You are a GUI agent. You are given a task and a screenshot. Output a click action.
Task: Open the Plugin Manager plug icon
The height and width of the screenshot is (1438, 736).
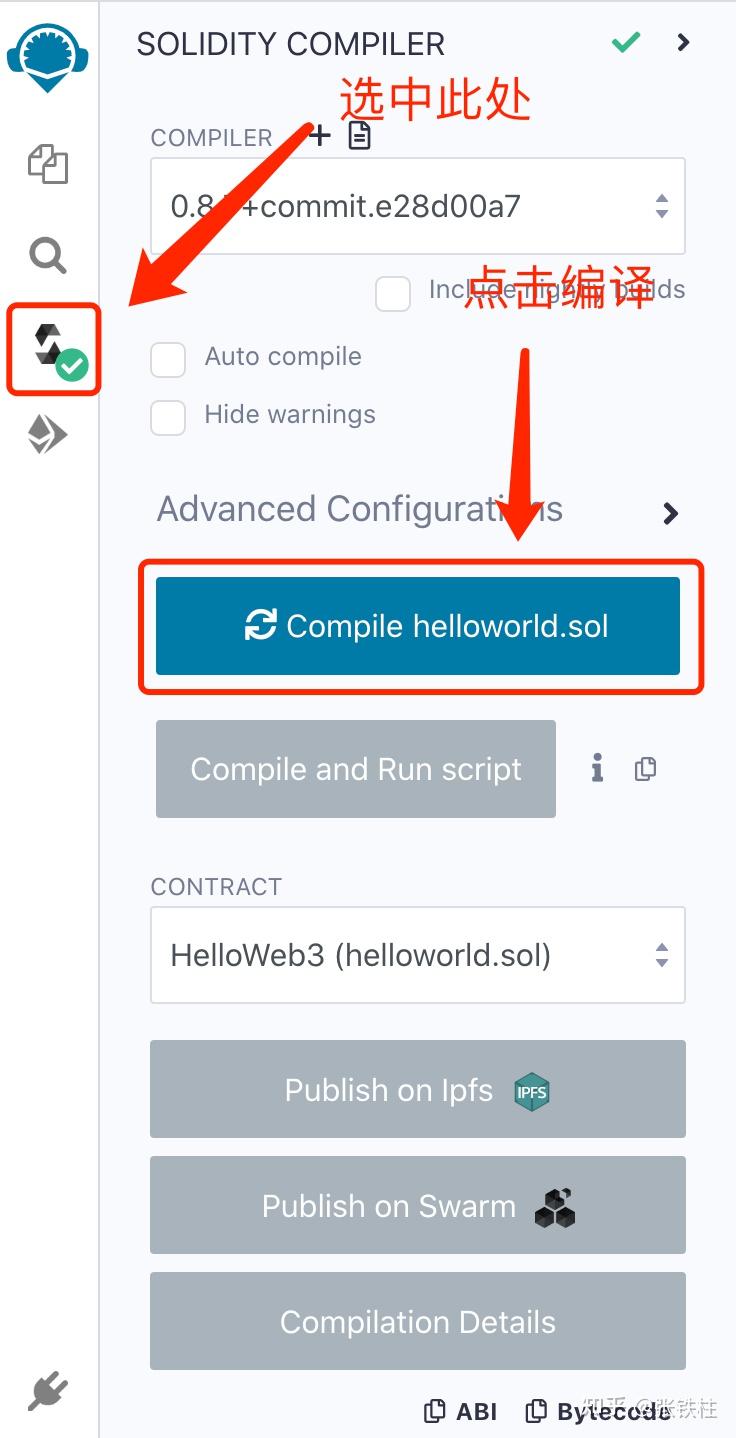[48, 1391]
